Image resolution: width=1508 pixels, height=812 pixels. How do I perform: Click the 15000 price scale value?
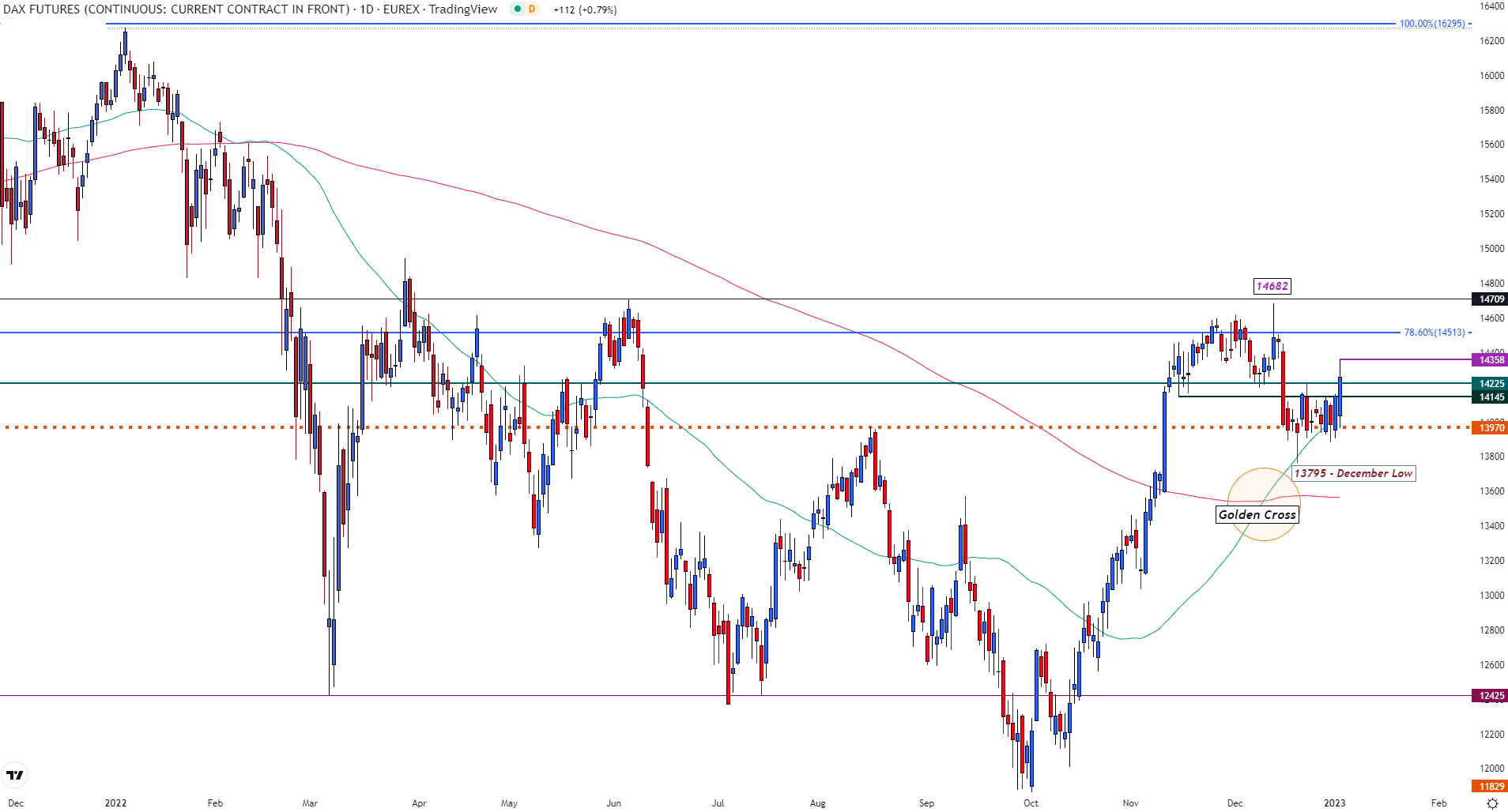1492,249
